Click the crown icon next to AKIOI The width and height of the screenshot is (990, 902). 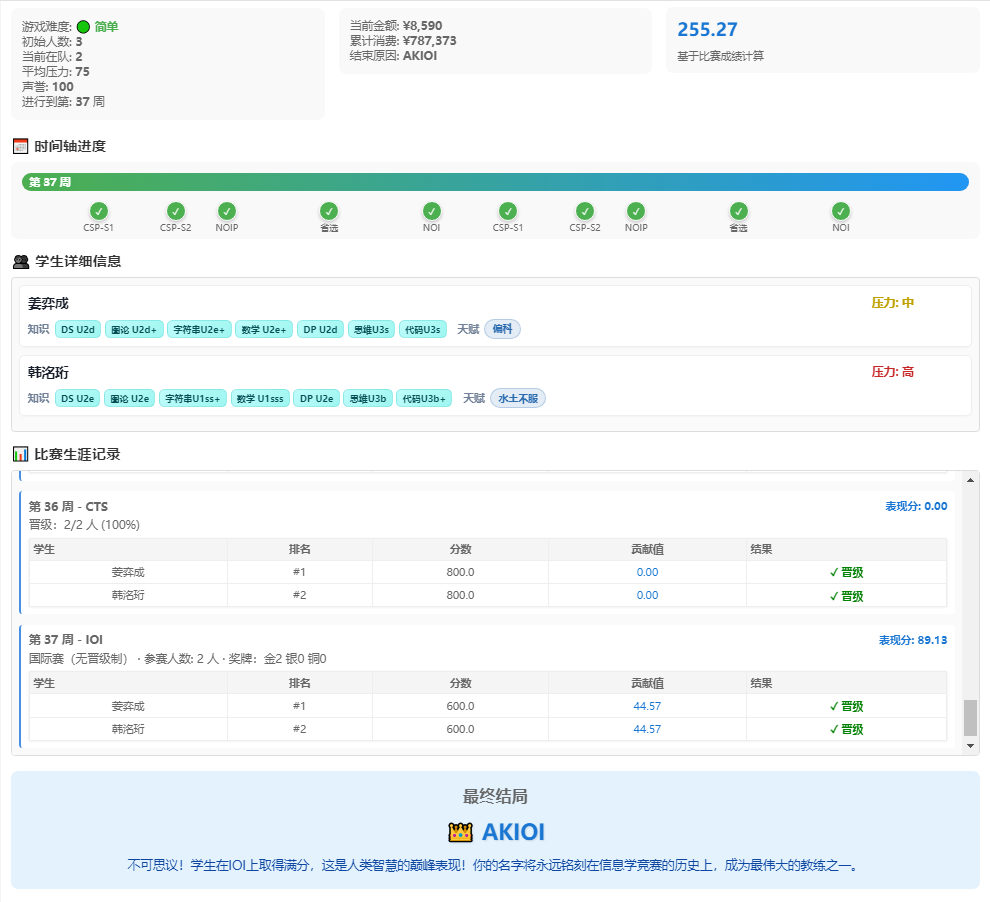click(460, 833)
